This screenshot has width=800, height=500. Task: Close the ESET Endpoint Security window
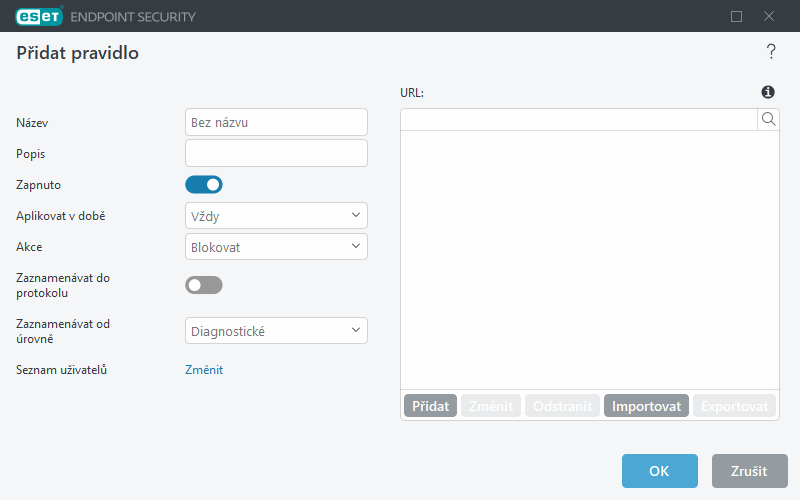click(x=769, y=16)
